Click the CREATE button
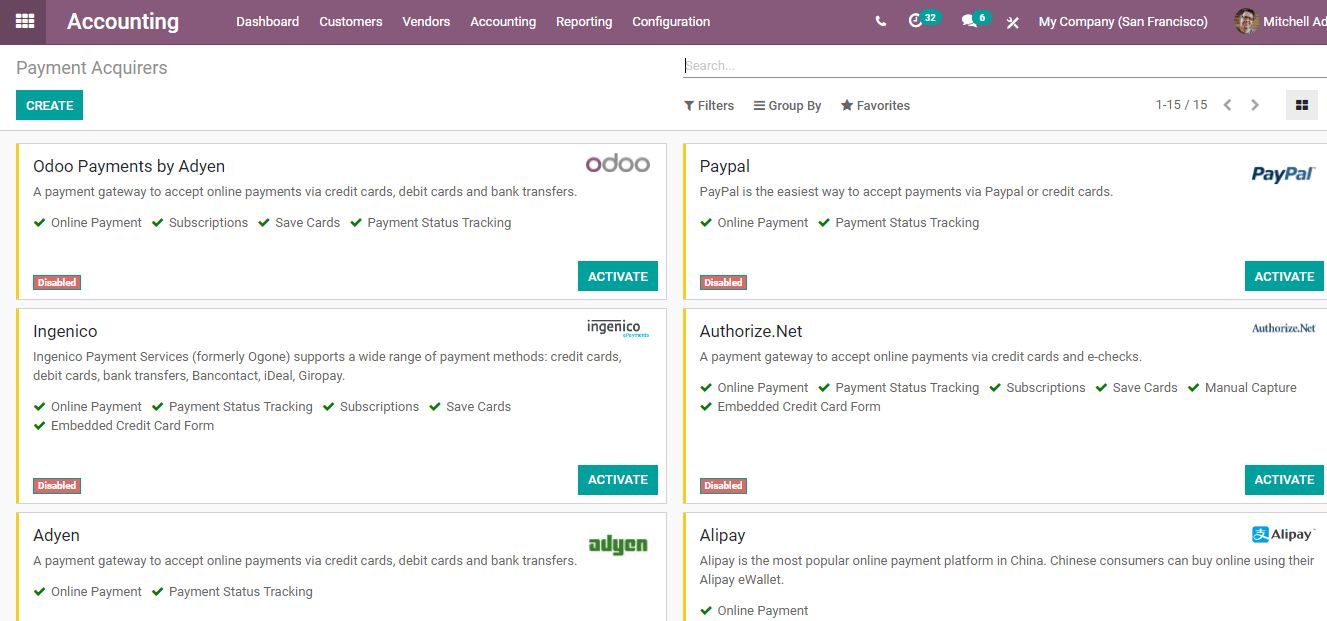The width and height of the screenshot is (1327, 621). 49,105
